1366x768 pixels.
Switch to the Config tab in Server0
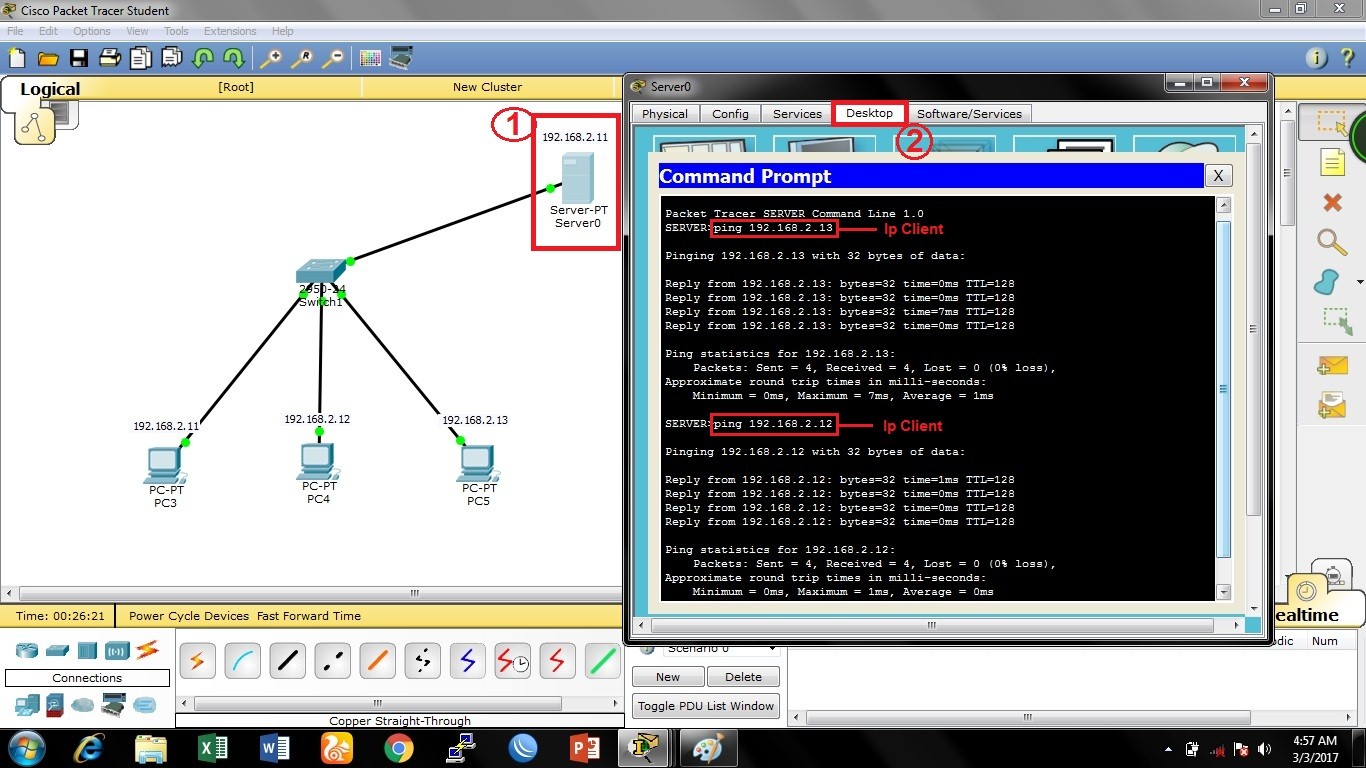point(730,114)
